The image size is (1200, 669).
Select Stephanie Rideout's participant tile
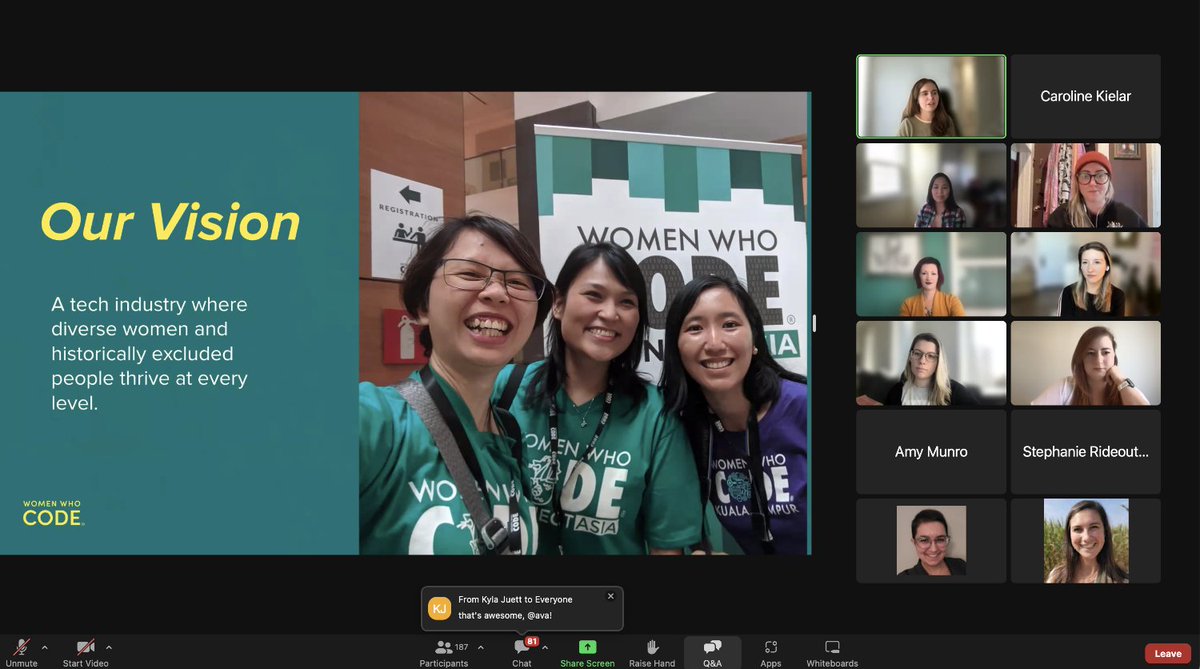tap(1086, 452)
